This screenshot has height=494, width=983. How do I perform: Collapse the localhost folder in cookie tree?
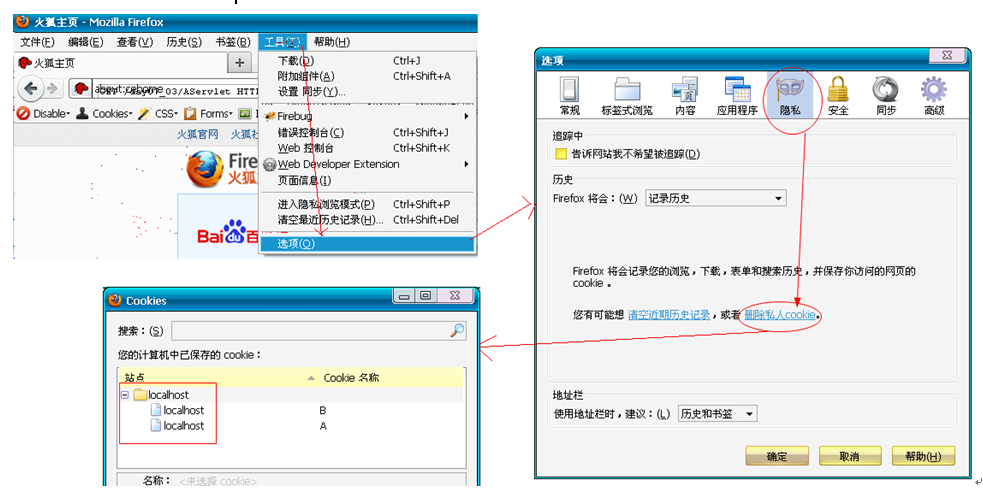click(x=125, y=395)
